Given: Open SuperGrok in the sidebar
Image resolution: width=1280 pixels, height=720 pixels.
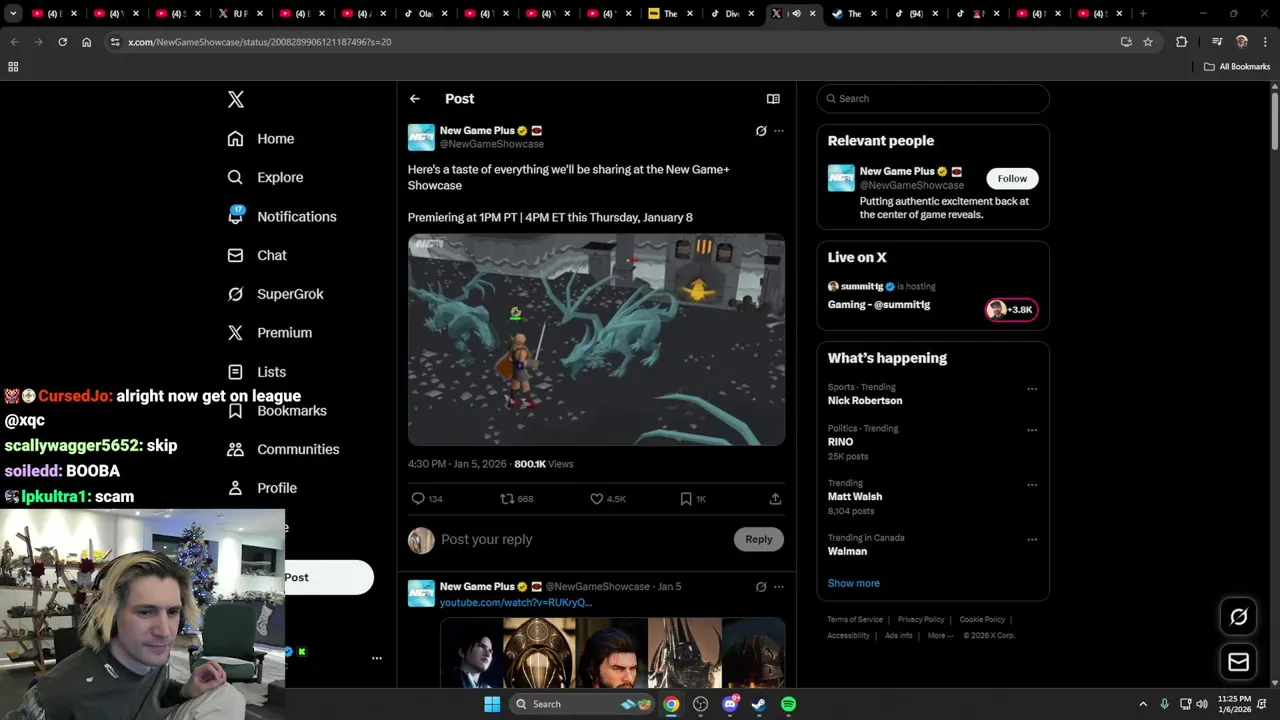Looking at the screenshot, I should coord(275,294).
